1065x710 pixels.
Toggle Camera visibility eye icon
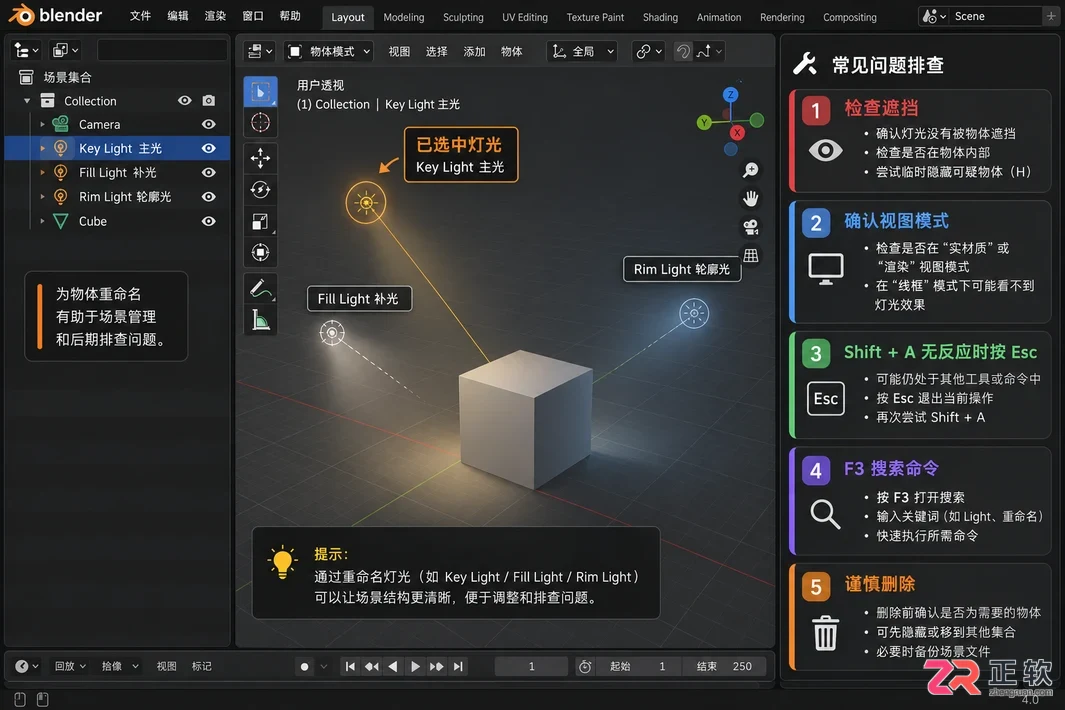tap(209, 124)
